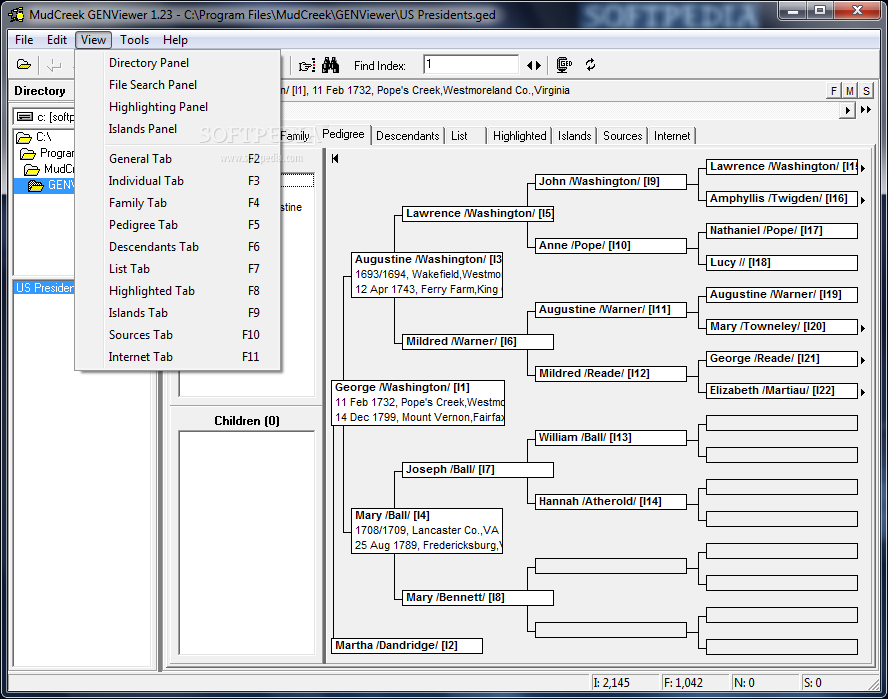Open the Edit menu

[x=57, y=40]
